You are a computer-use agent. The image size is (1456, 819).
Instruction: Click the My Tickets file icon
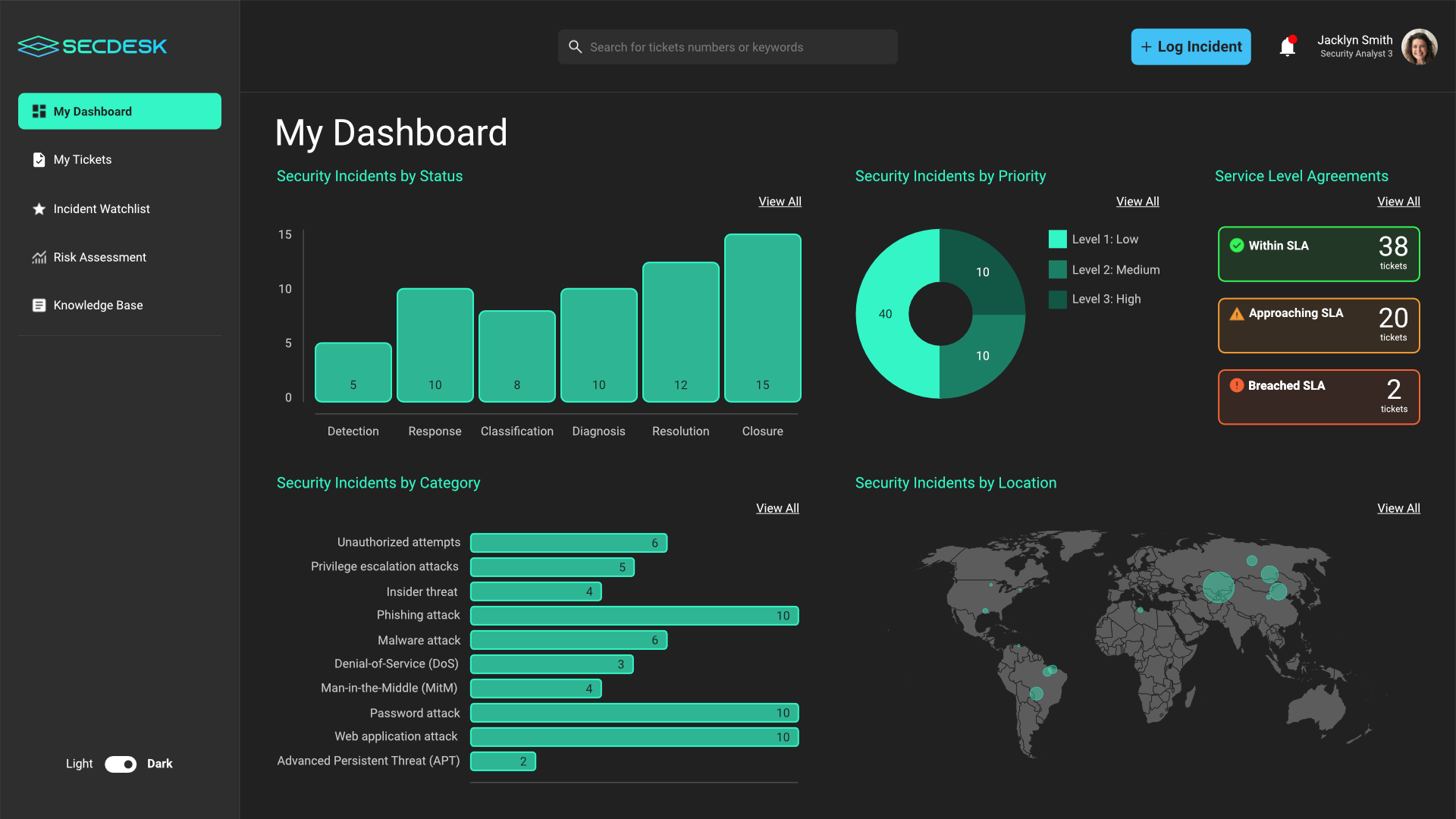tap(39, 159)
